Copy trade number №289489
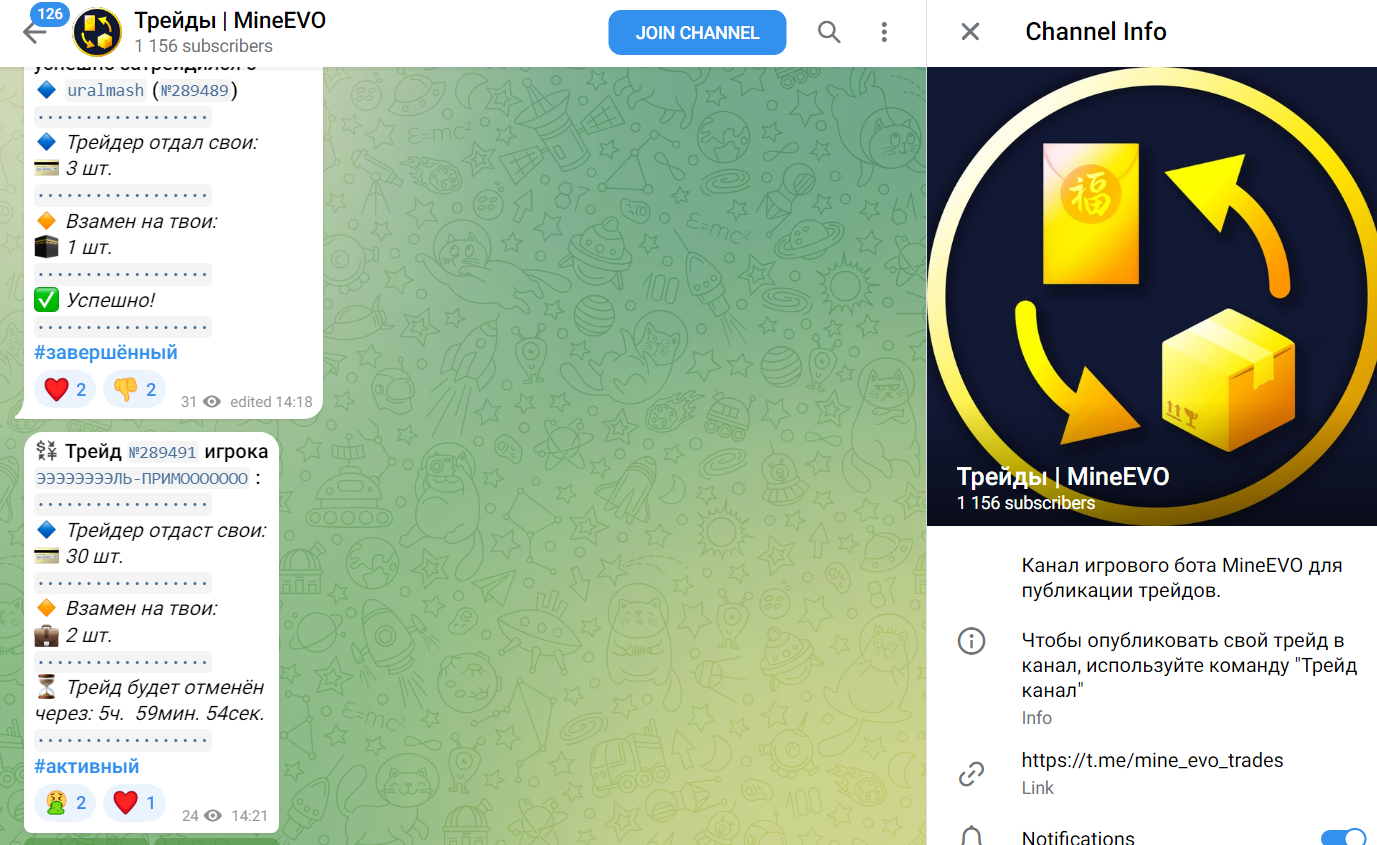This screenshot has width=1377, height=845. point(194,90)
